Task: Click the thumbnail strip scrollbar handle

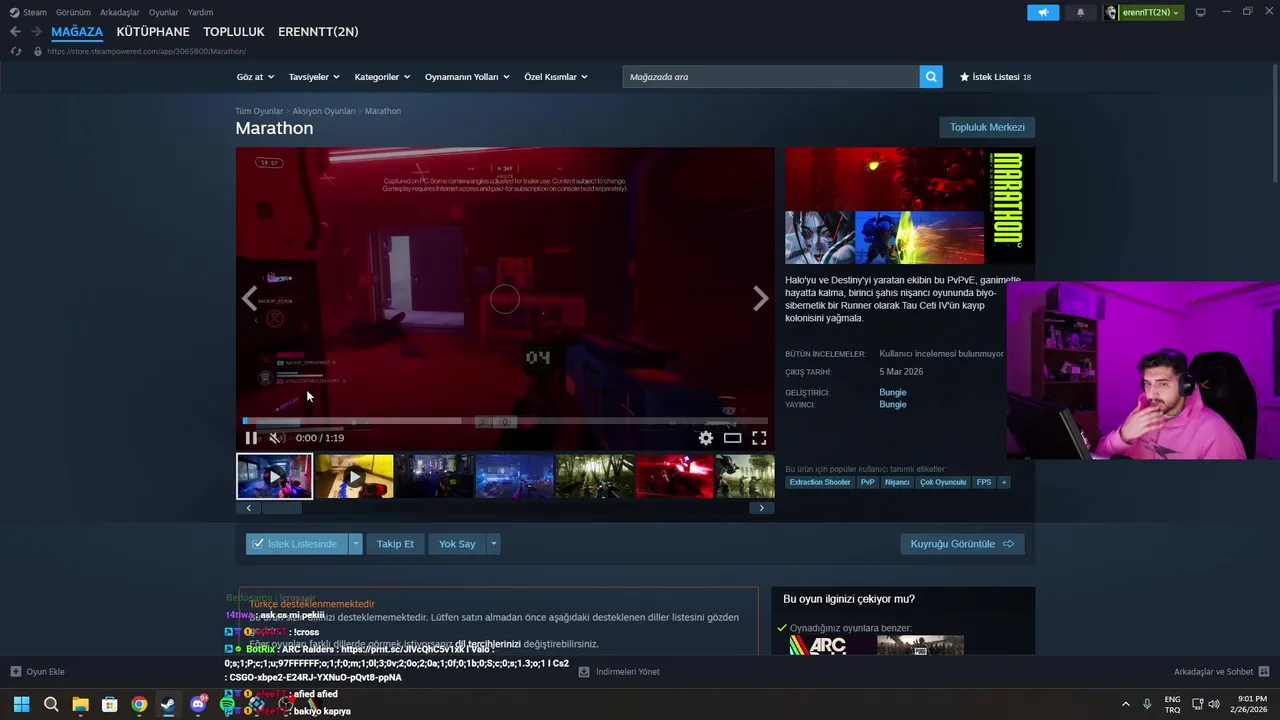Action: (x=281, y=508)
